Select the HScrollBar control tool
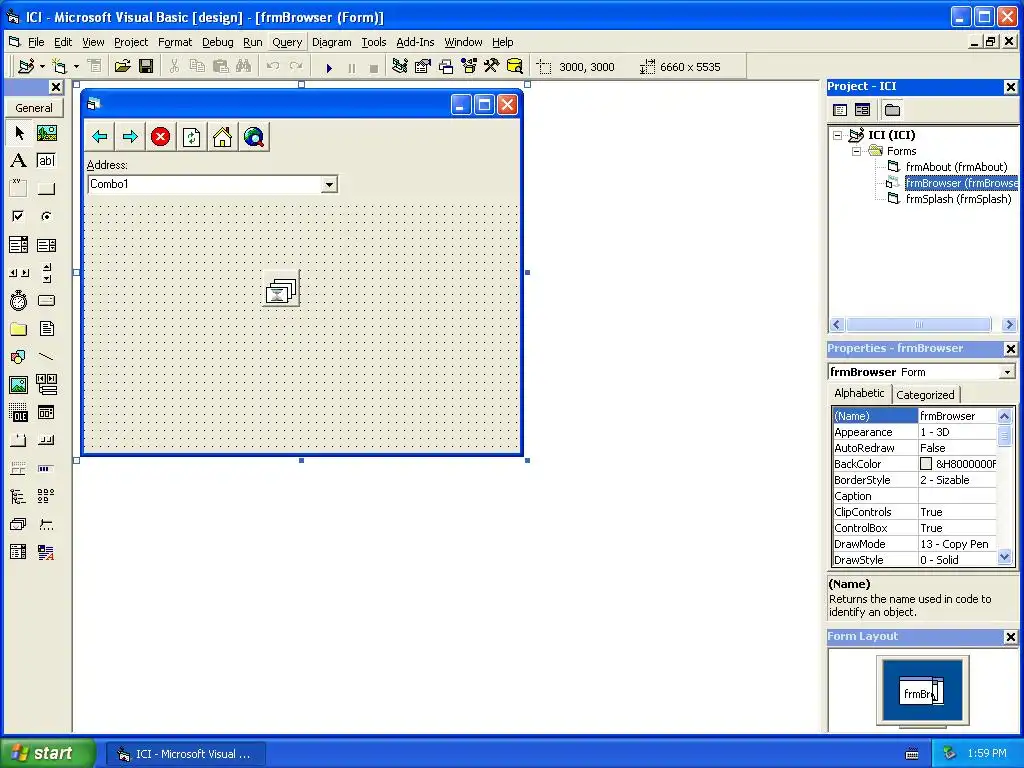This screenshot has width=1024, height=768. point(19,273)
